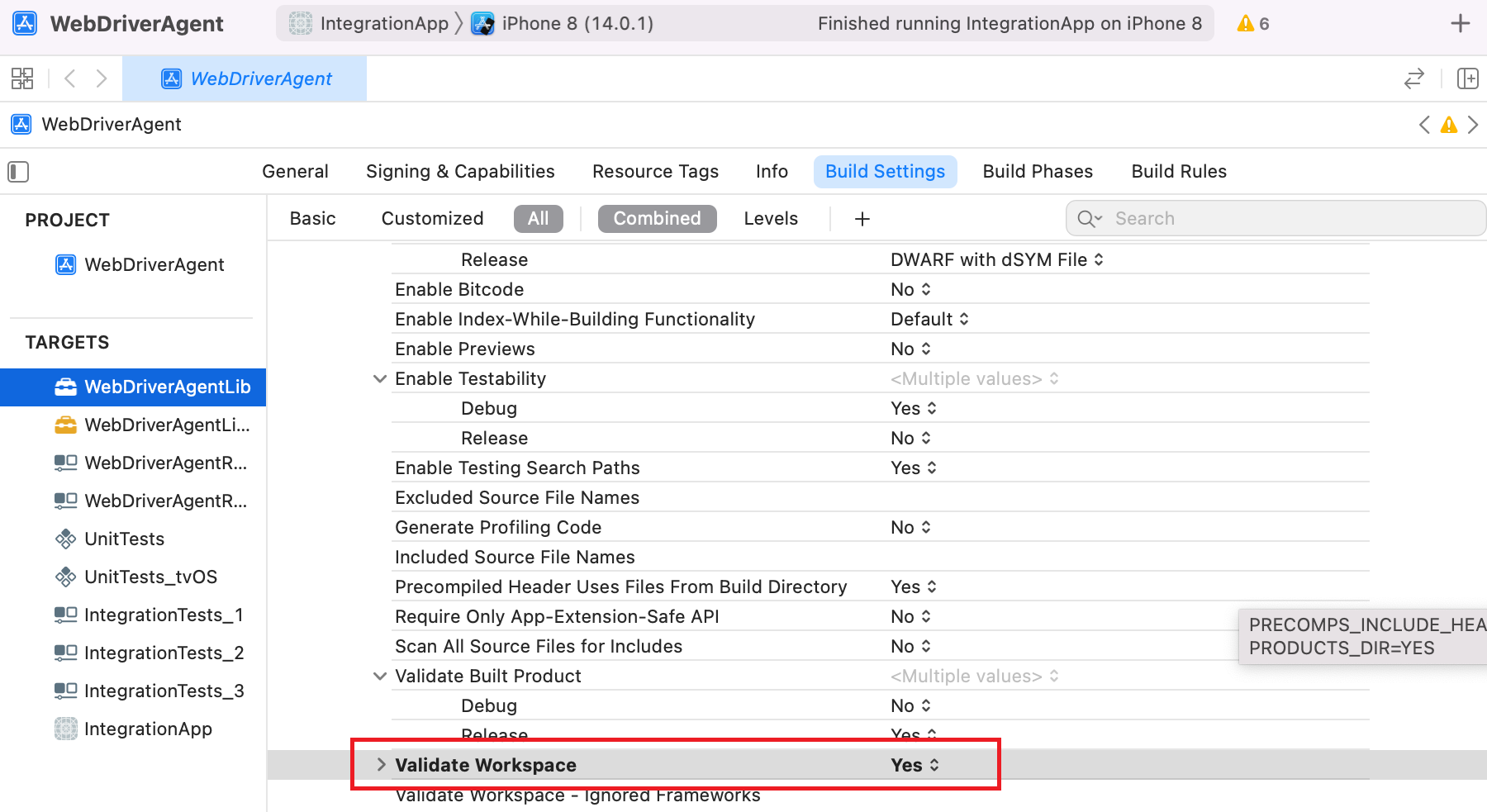Expand the Validate Workspace row
1487x812 pixels.
coord(381,765)
